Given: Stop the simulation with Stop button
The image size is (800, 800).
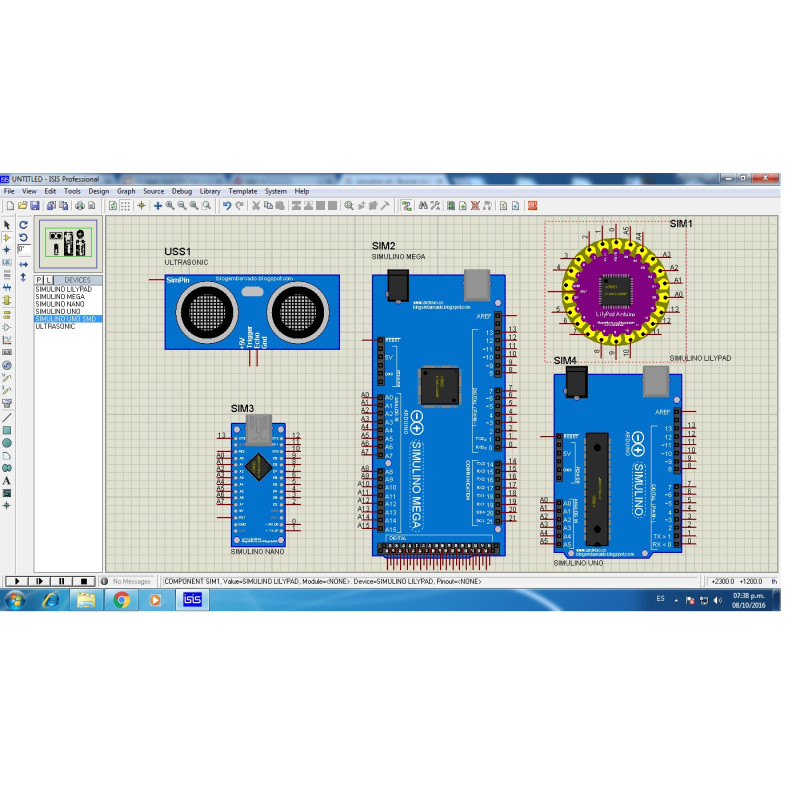Looking at the screenshot, I should (x=84, y=580).
